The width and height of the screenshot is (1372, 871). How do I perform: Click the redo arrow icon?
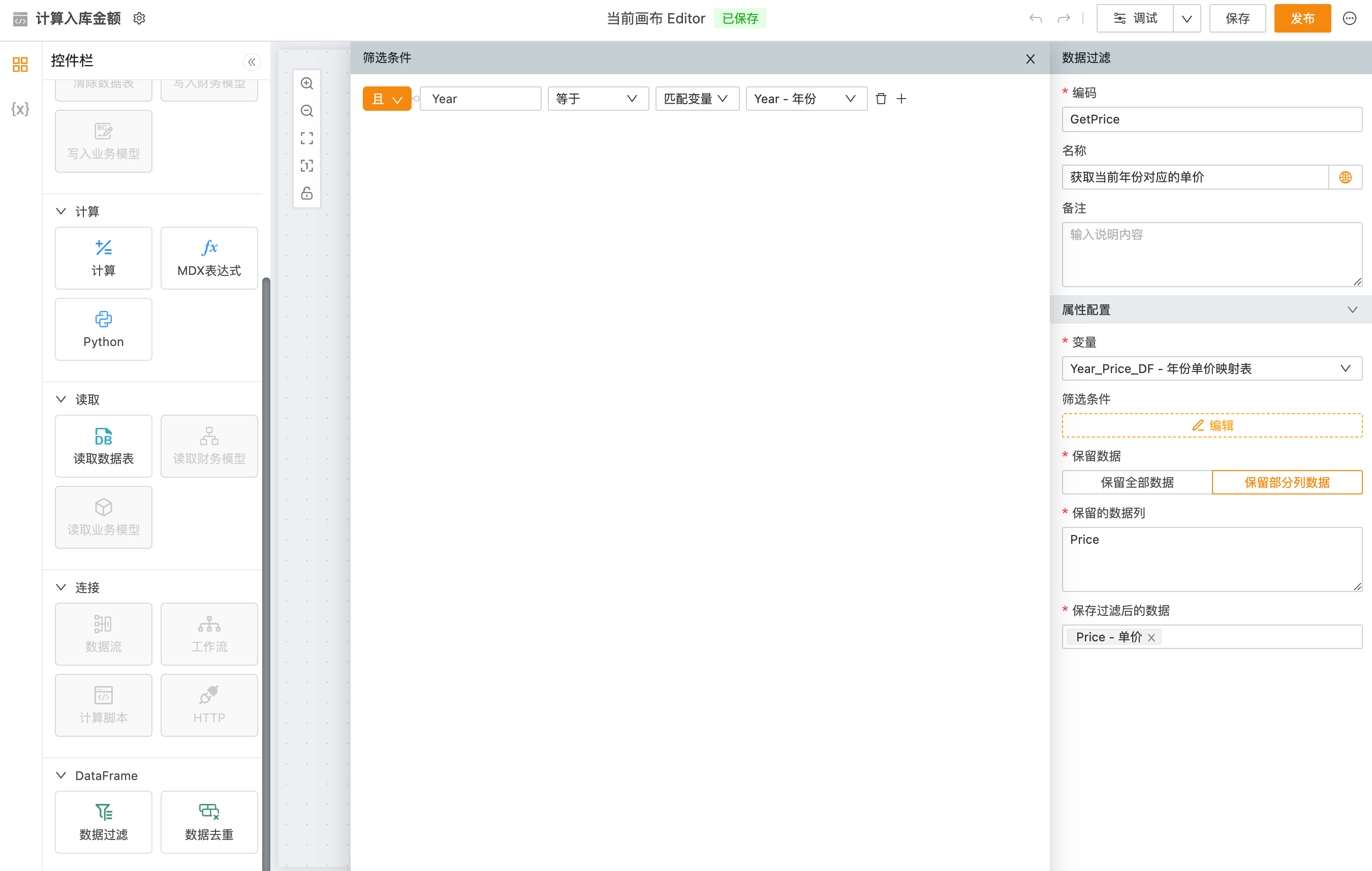[1064, 18]
